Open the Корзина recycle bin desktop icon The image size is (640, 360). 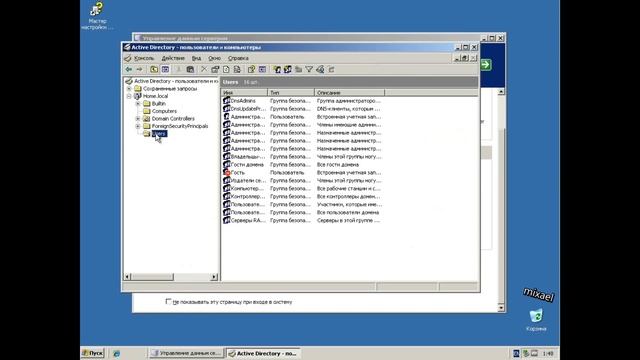(x=536, y=320)
